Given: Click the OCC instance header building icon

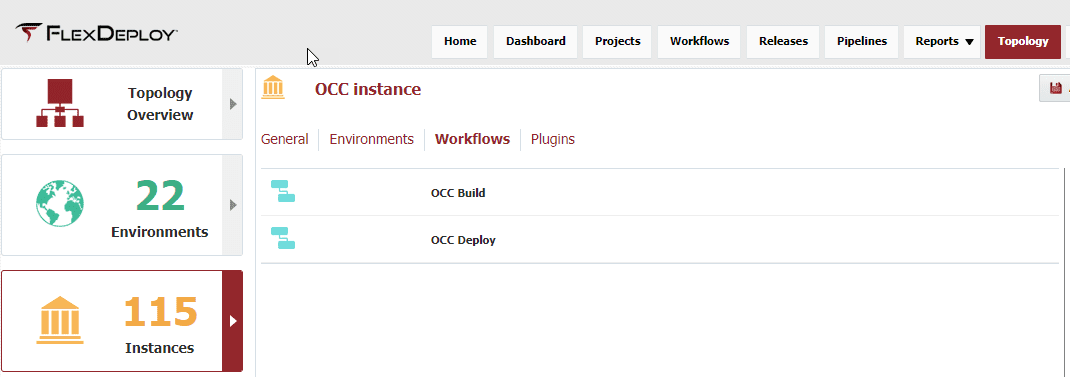Looking at the screenshot, I should (x=274, y=88).
